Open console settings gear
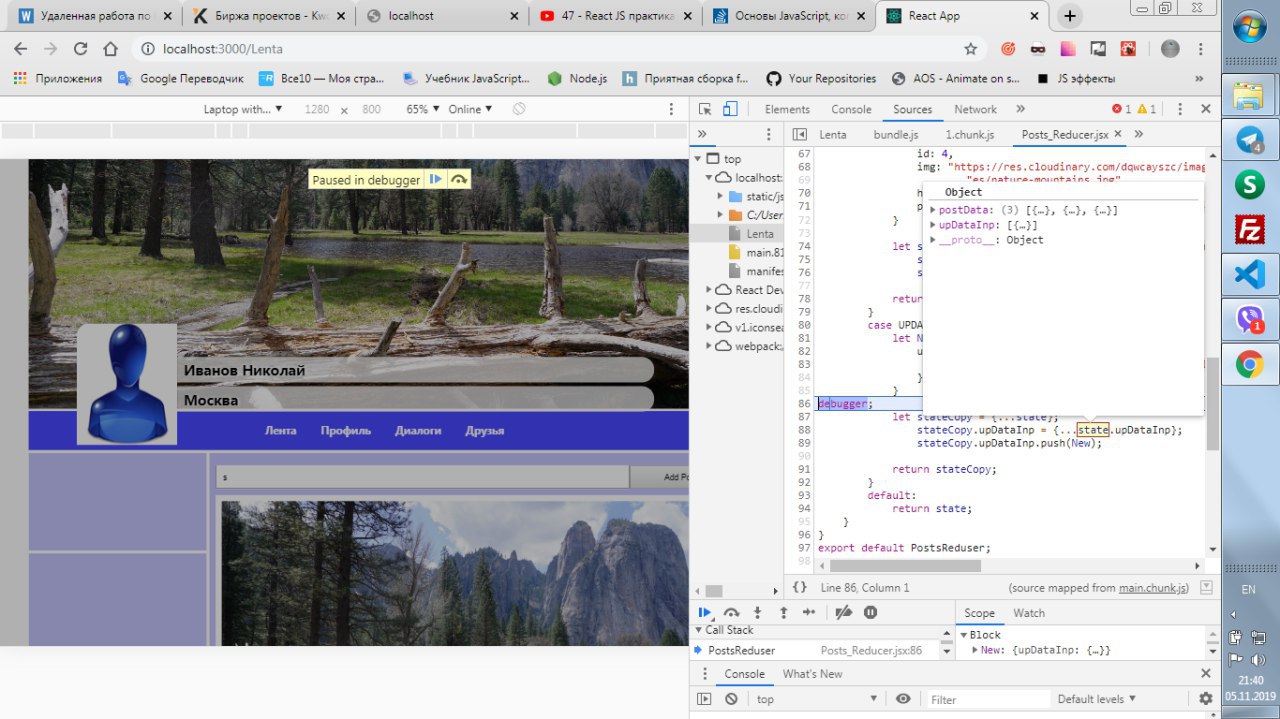The height and width of the screenshot is (719, 1280). pyautogui.click(x=1205, y=699)
